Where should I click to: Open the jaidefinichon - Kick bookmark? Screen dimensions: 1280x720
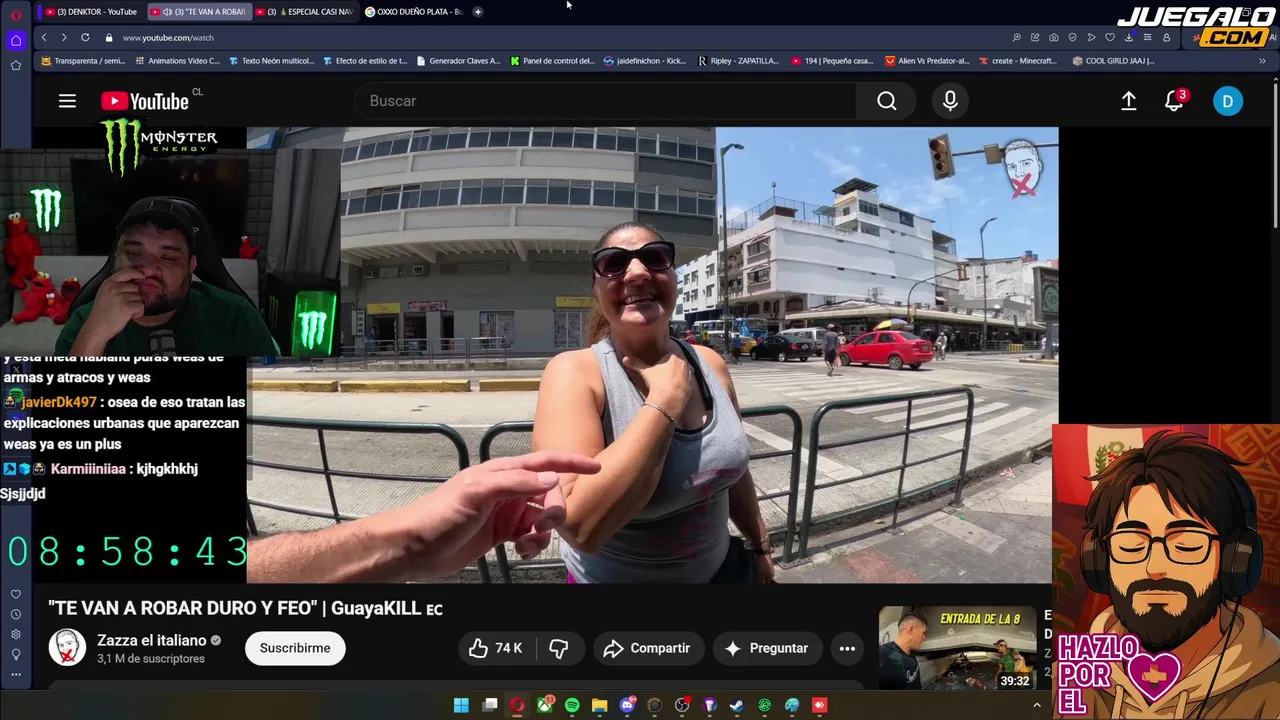click(x=645, y=61)
